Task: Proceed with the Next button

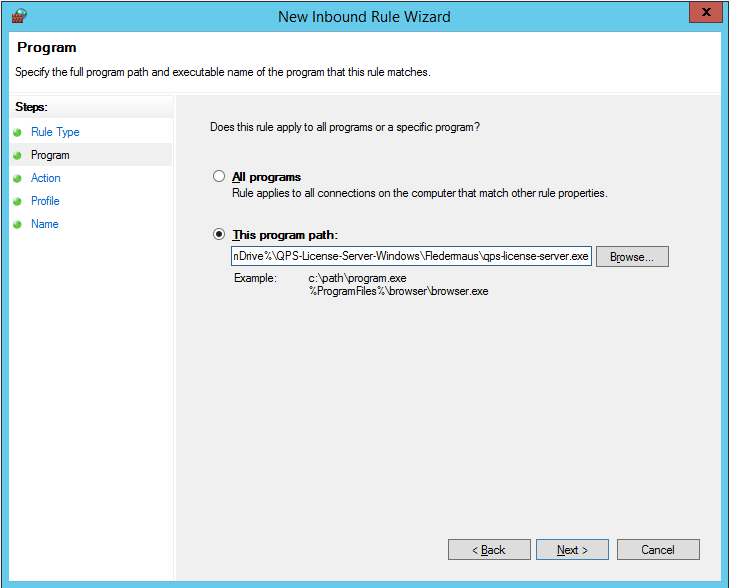Action: click(572, 550)
